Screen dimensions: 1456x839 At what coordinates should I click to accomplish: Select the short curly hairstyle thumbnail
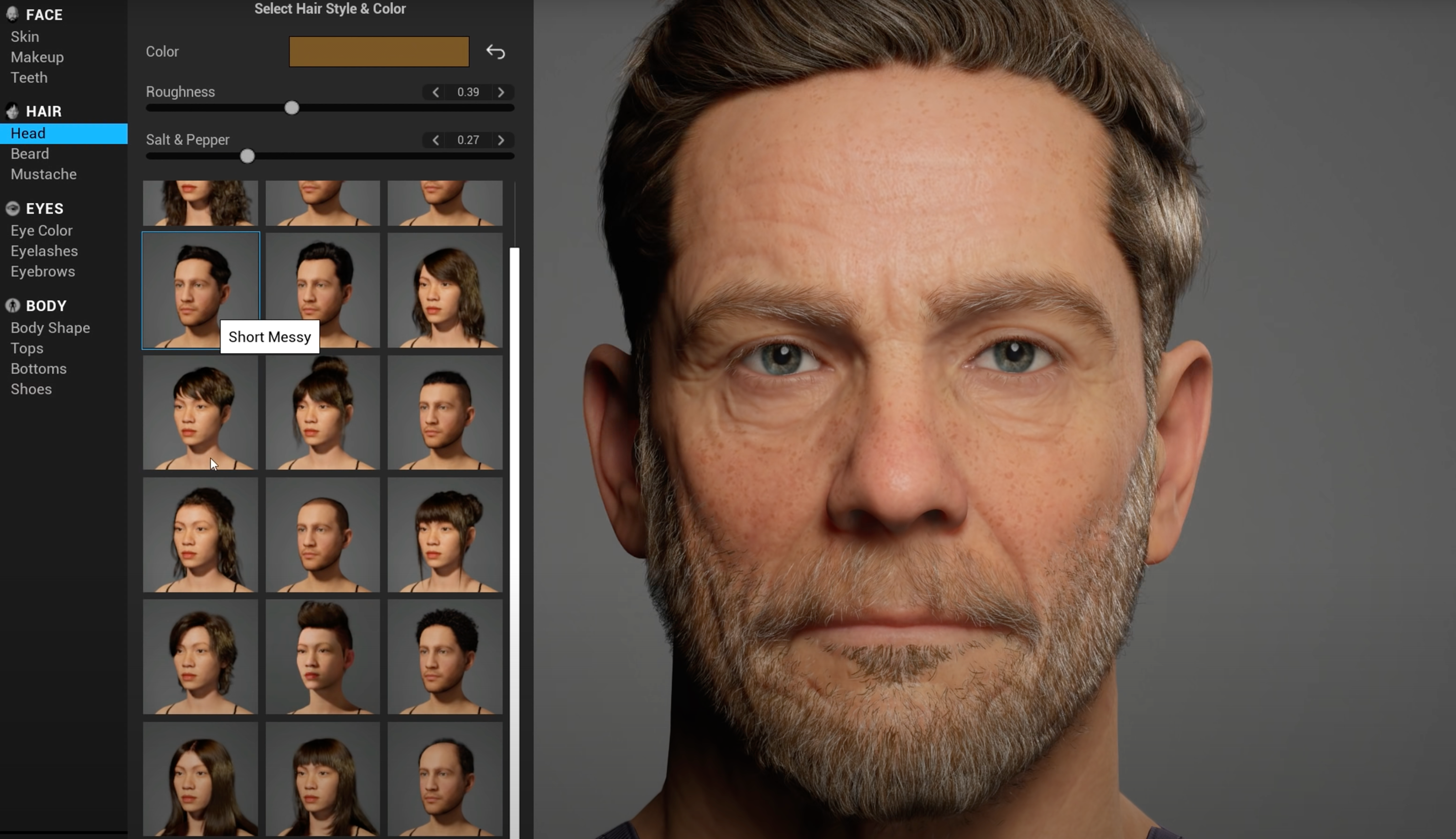pyautogui.click(x=445, y=657)
